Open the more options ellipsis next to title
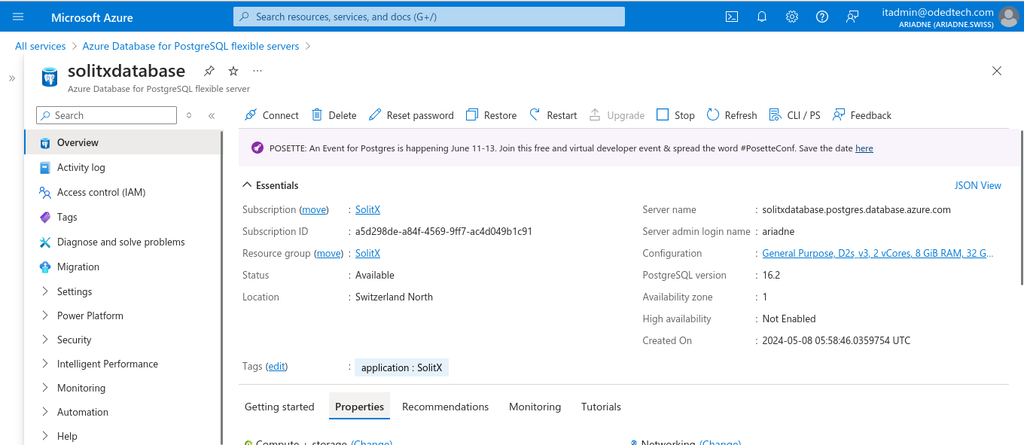Image resolution: width=1024 pixels, height=445 pixels. (257, 71)
